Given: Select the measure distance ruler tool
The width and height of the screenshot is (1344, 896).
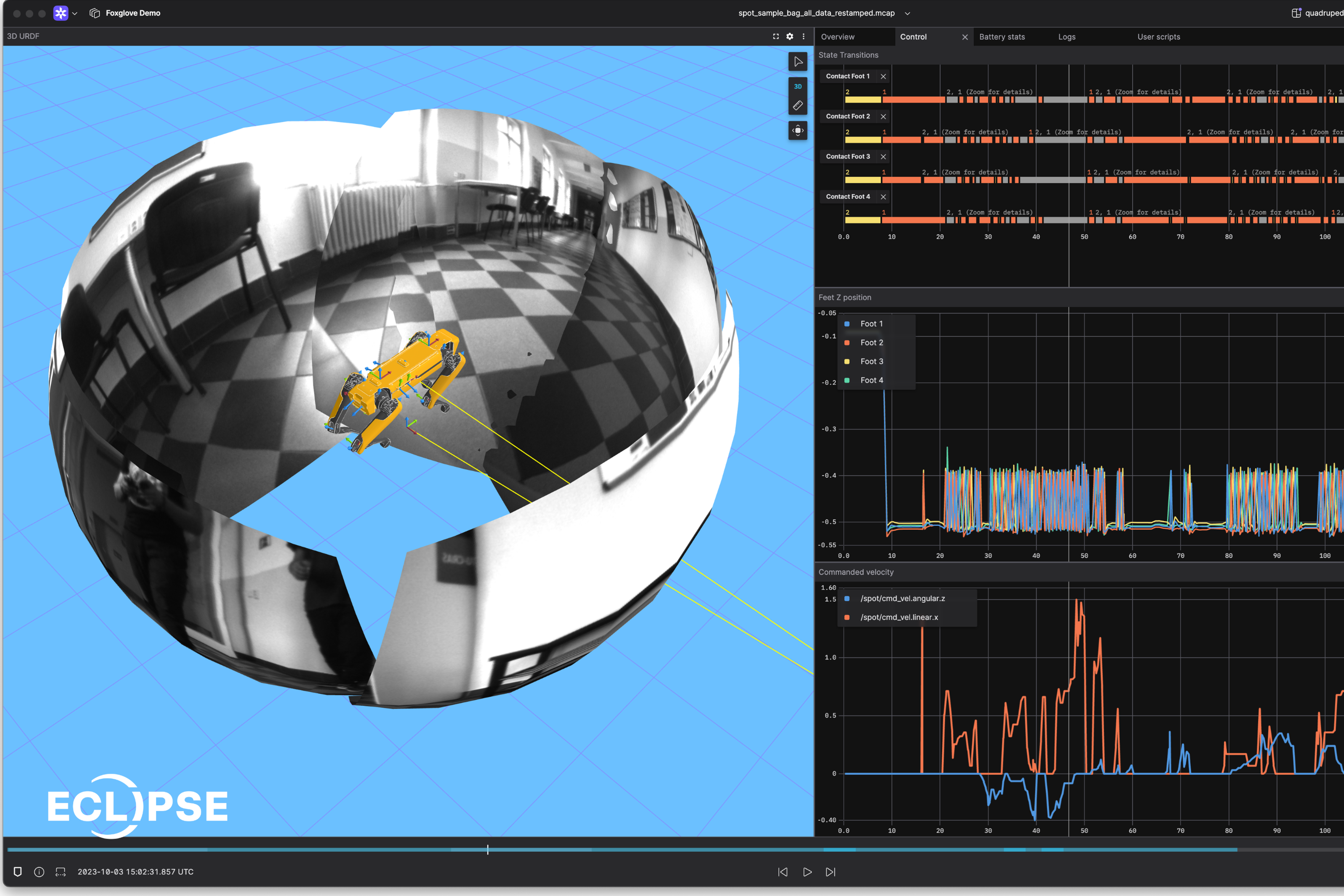Looking at the screenshot, I should [x=798, y=106].
